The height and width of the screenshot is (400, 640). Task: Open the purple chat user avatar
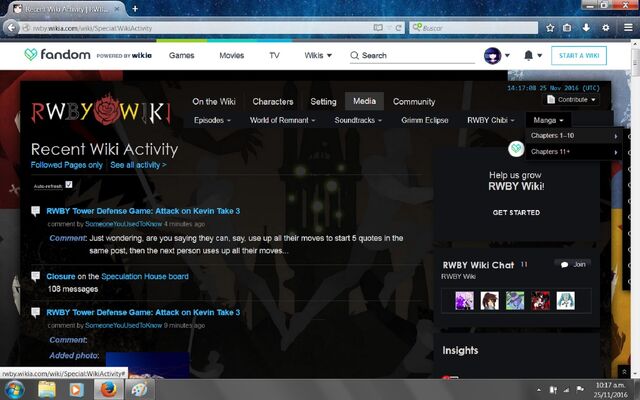click(464, 301)
